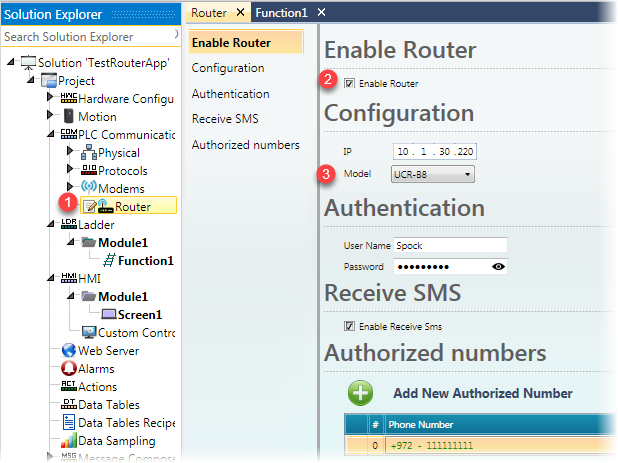
Task: Toggle the Enable Router checkbox
Action: tap(349, 83)
